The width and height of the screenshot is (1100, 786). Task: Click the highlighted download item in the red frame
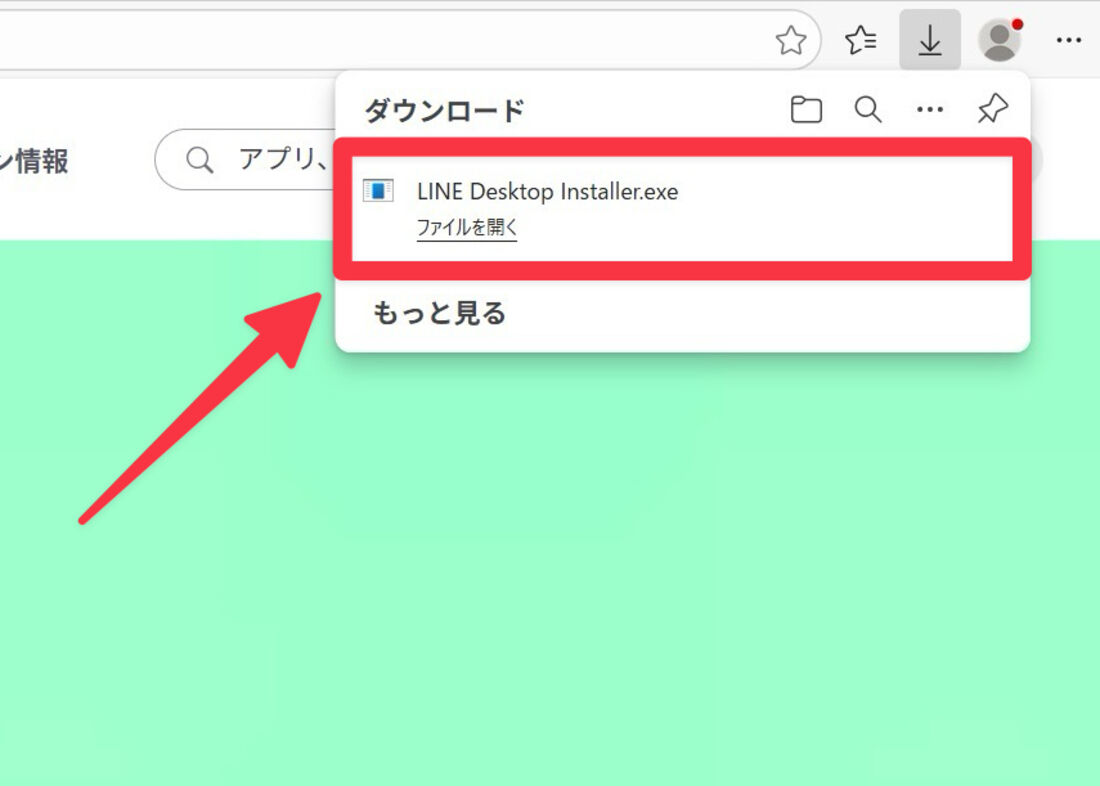(680, 207)
